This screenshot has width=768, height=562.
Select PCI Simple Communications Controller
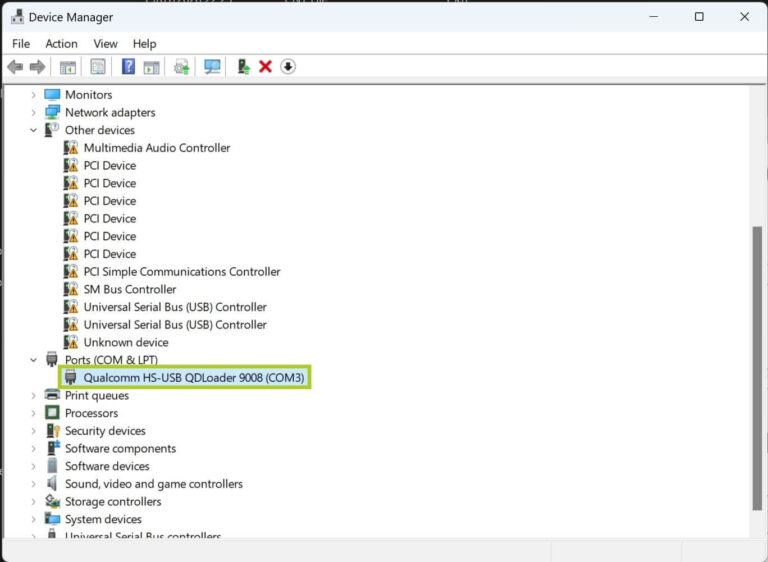click(x=181, y=272)
